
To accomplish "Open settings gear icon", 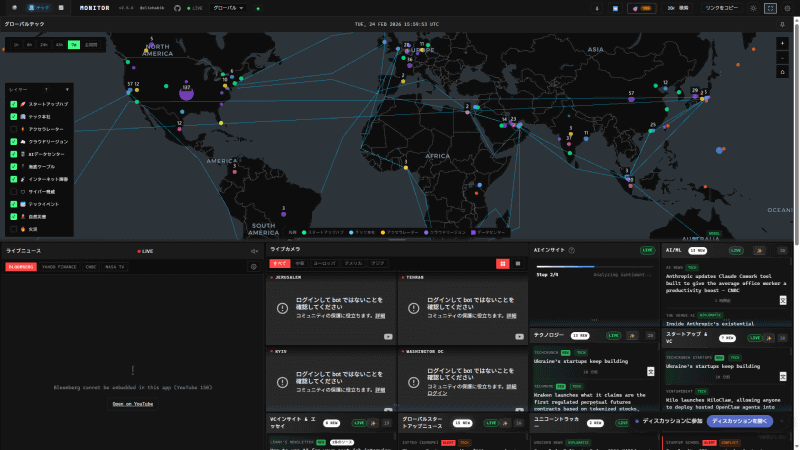I will click(x=787, y=8).
